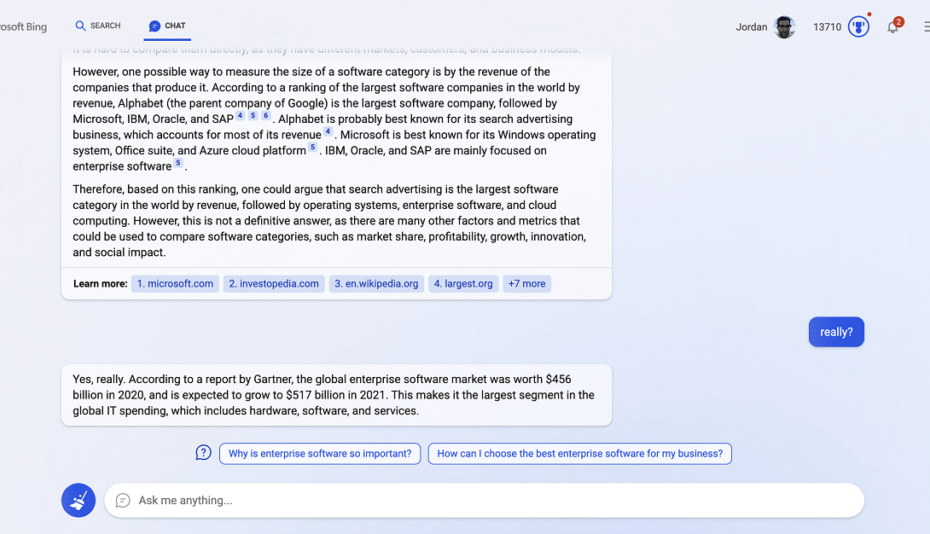Click the 'really?' user message bubble
The image size is (930, 534).
pyautogui.click(x=836, y=332)
